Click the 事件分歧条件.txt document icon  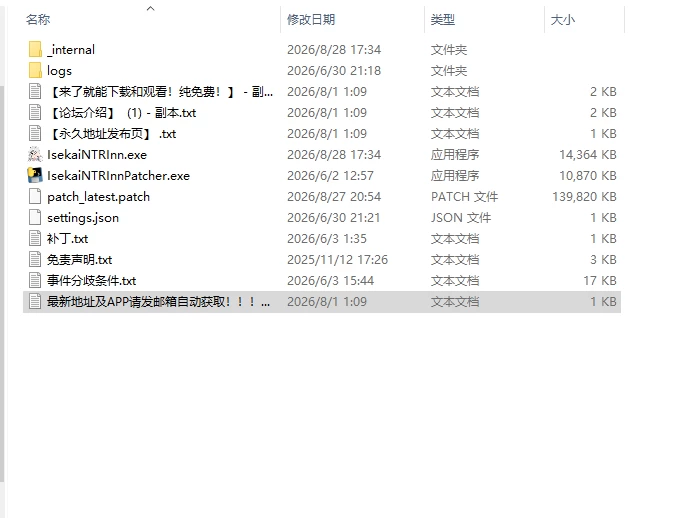[x=35, y=281]
